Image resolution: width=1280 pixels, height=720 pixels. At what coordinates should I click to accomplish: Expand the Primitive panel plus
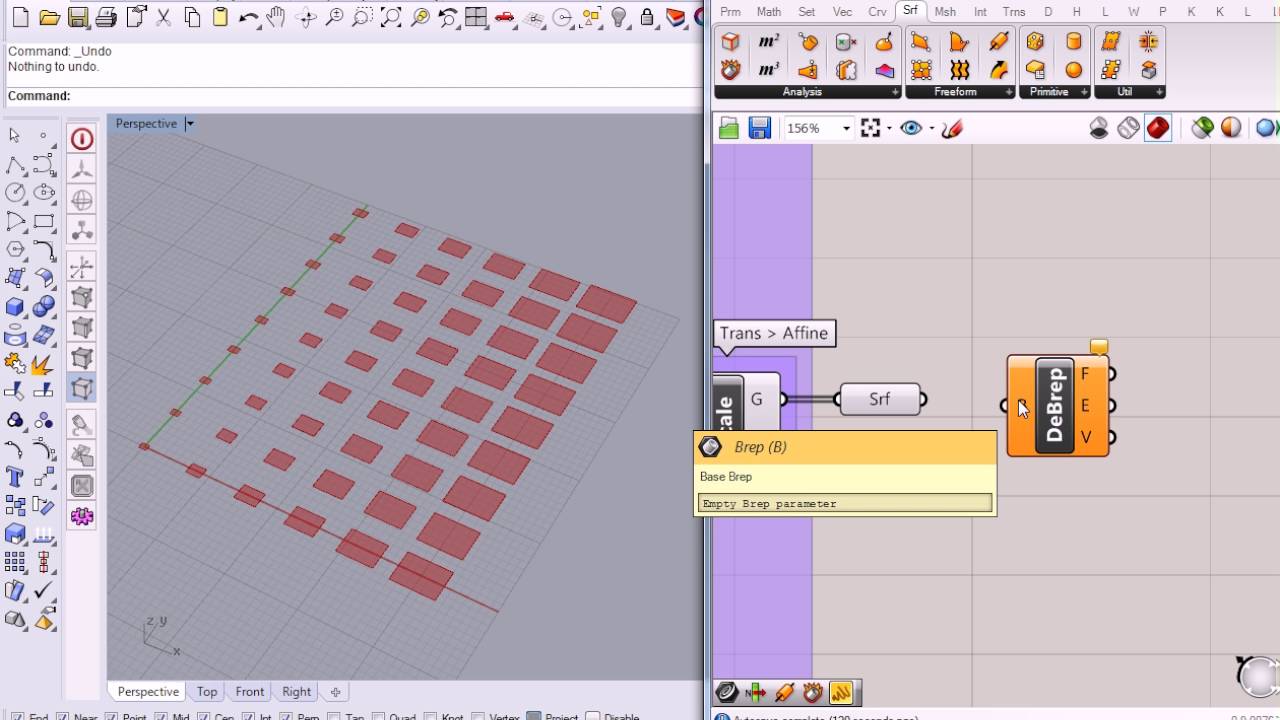coord(1084,92)
